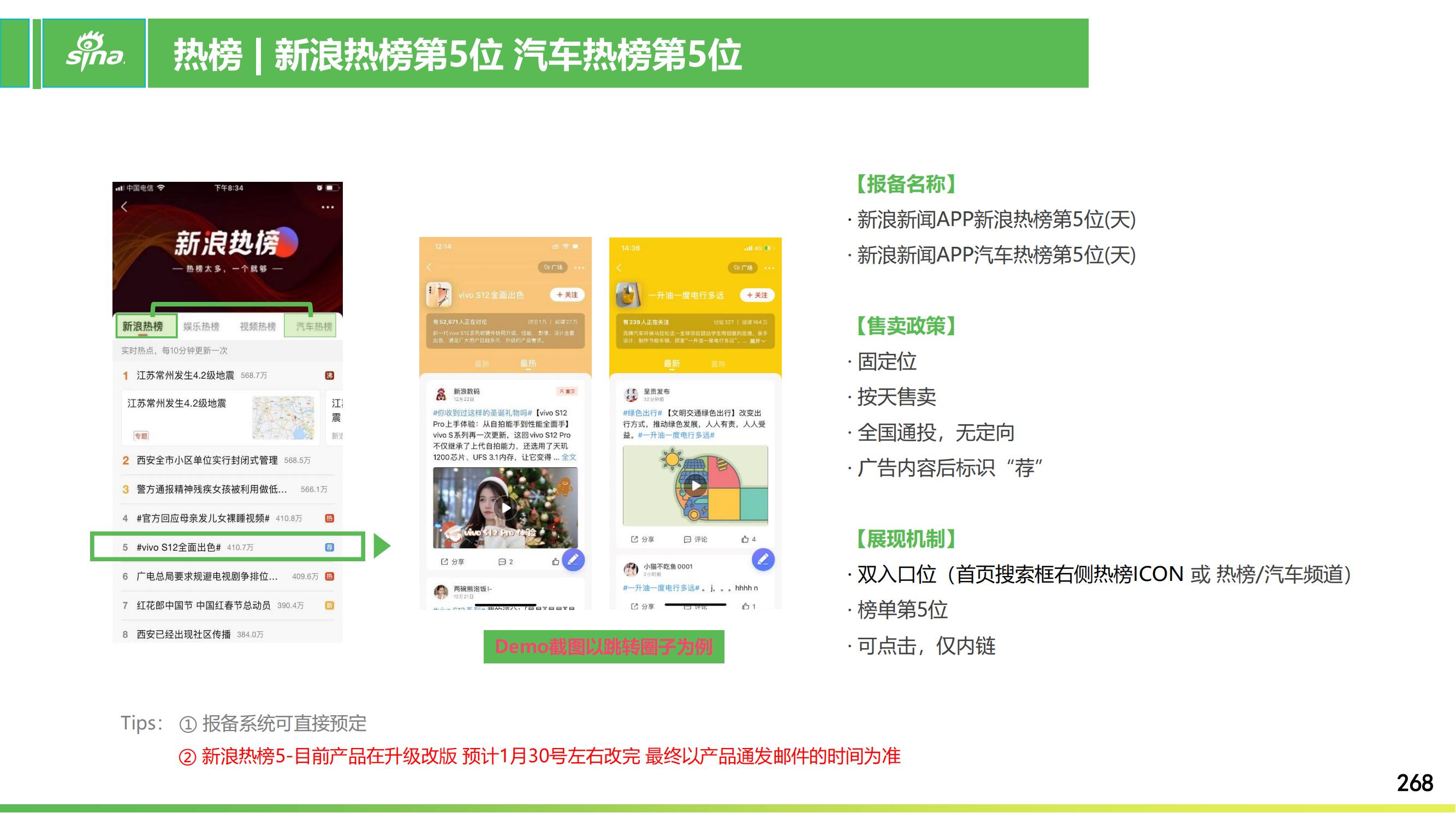Expand the circle description with 展开
Screen dimensions: 1456x819
pyautogui.click(x=758, y=341)
